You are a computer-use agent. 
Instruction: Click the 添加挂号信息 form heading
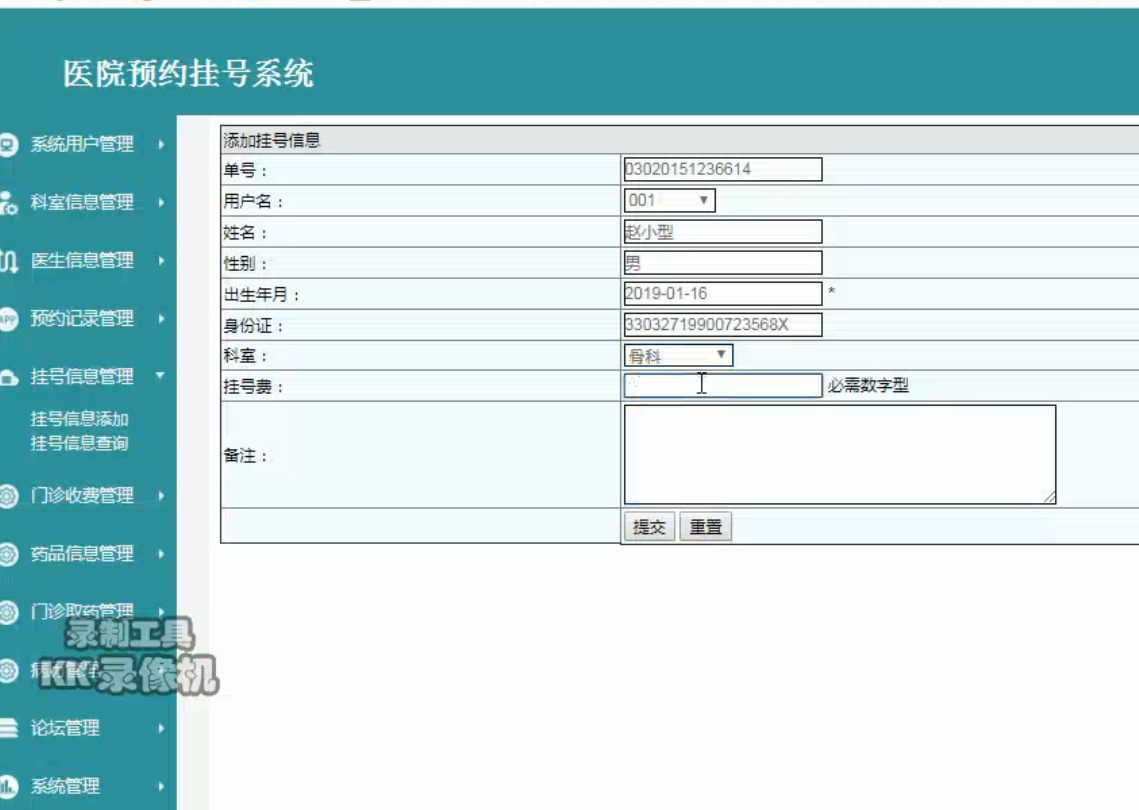coord(272,140)
